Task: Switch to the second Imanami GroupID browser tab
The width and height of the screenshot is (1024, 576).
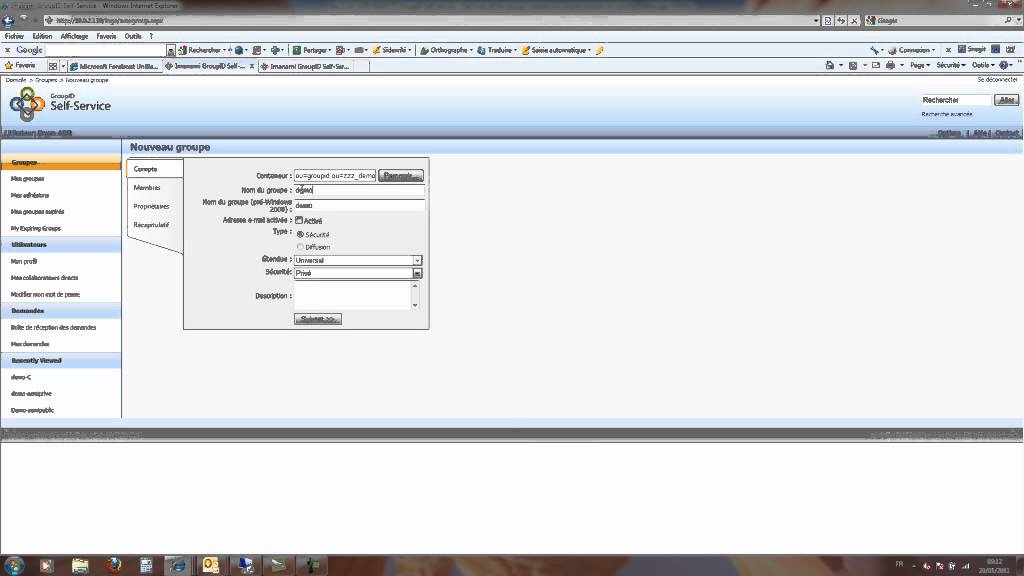Action: [306, 66]
